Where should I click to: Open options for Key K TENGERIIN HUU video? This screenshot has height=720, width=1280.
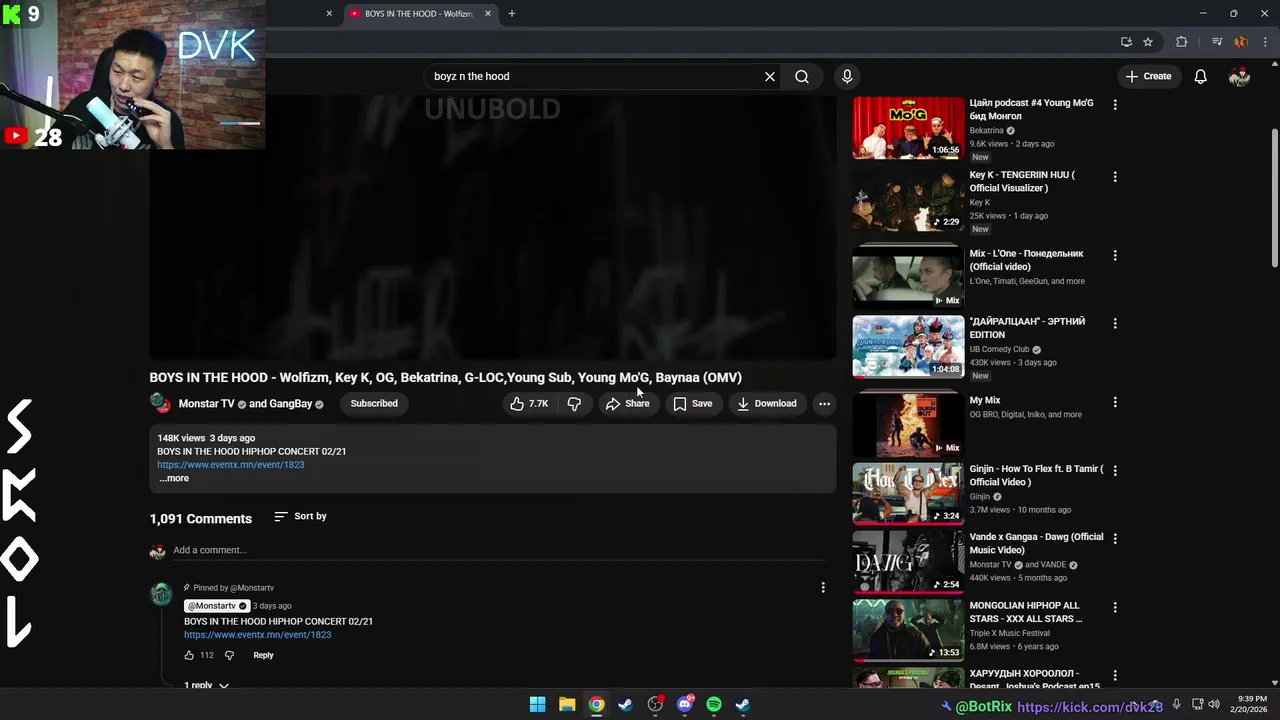point(1115,177)
